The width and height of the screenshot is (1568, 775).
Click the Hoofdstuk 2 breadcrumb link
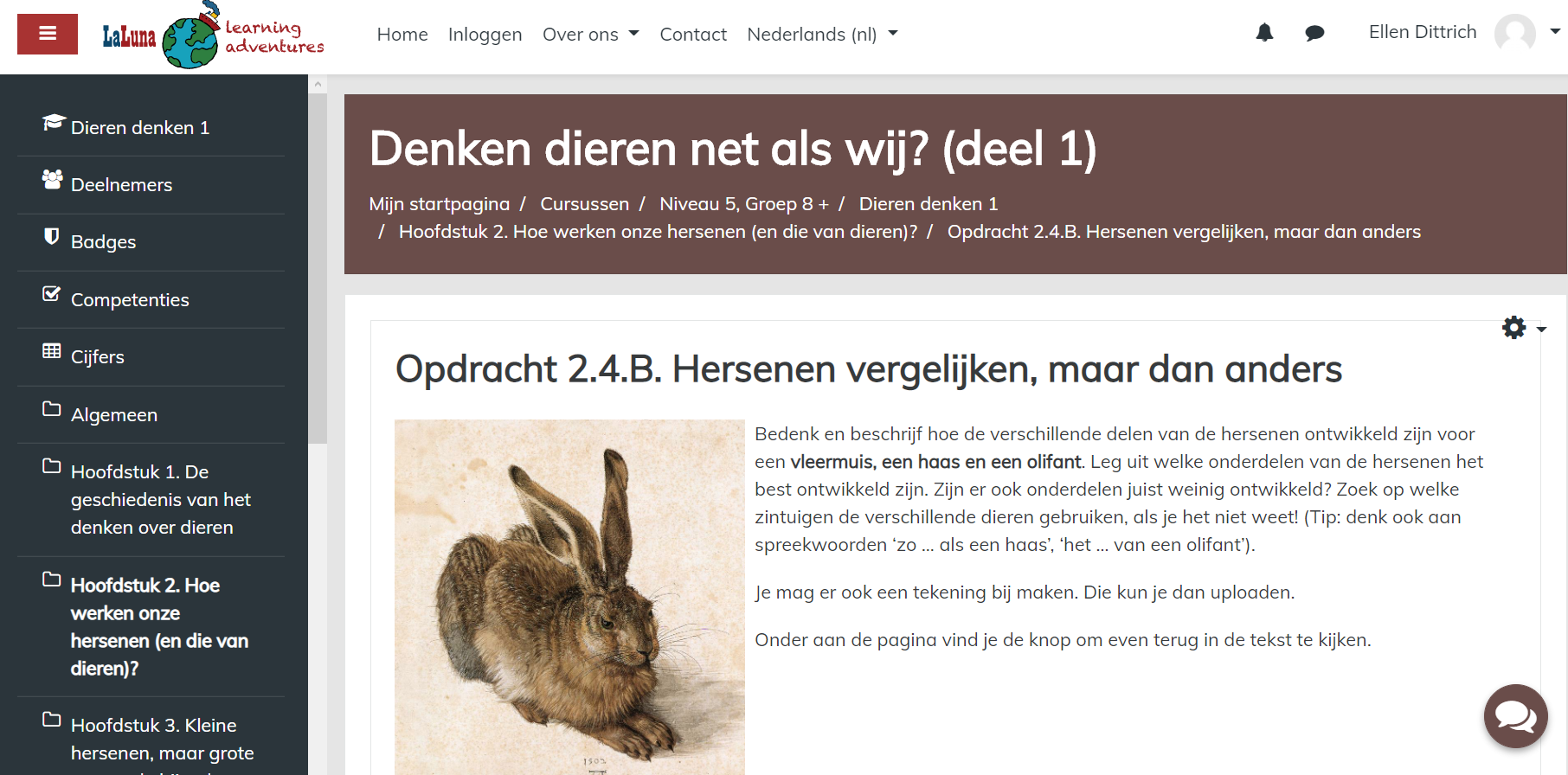(658, 232)
